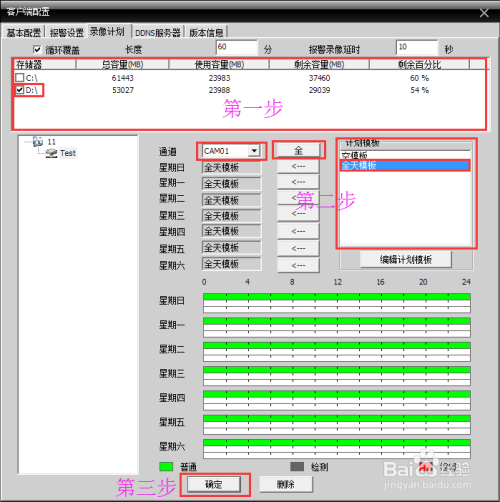Image resolution: width=500 pixels, height=502 pixels.
Task: Click the 29039 remaining capacity cell
Action: tap(319, 90)
